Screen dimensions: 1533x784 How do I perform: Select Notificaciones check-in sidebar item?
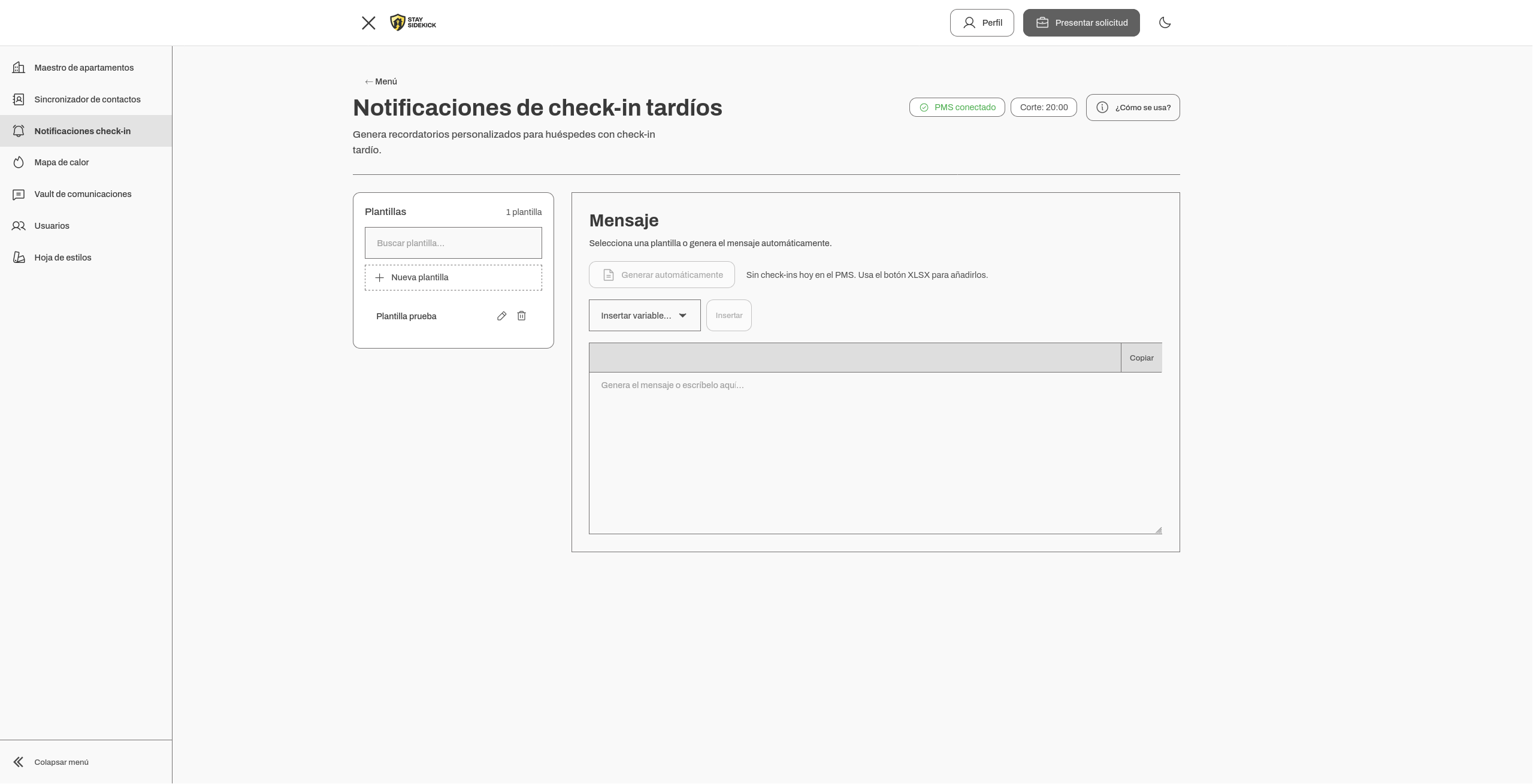click(x=86, y=131)
